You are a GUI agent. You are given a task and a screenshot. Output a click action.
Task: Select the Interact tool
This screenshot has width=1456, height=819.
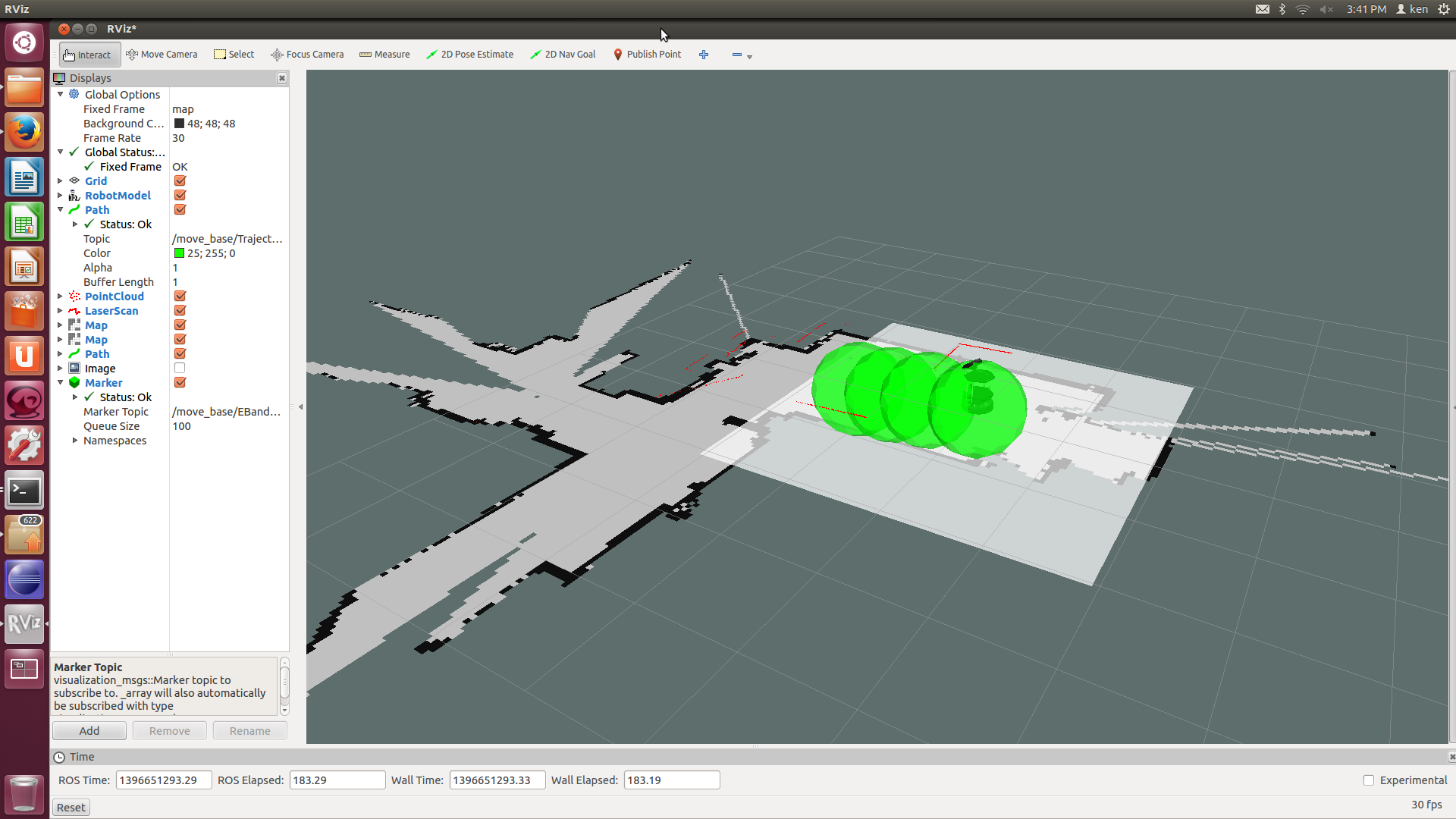pos(89,55)
